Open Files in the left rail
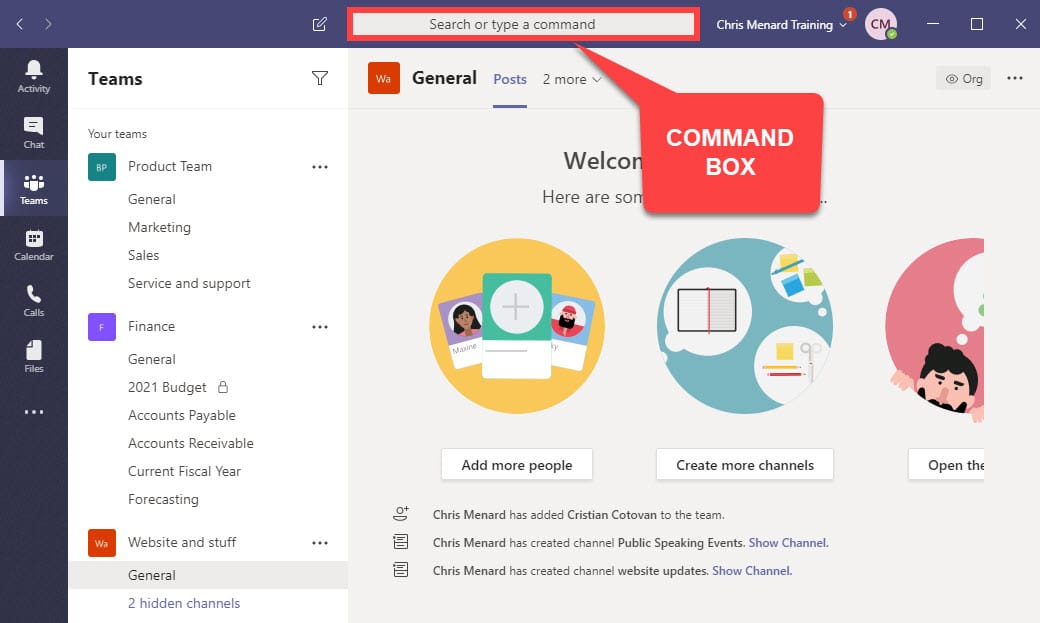Image resolution: width=1040 pixels, height=623 pixels. pyautogui.click(x=34, y=356)
